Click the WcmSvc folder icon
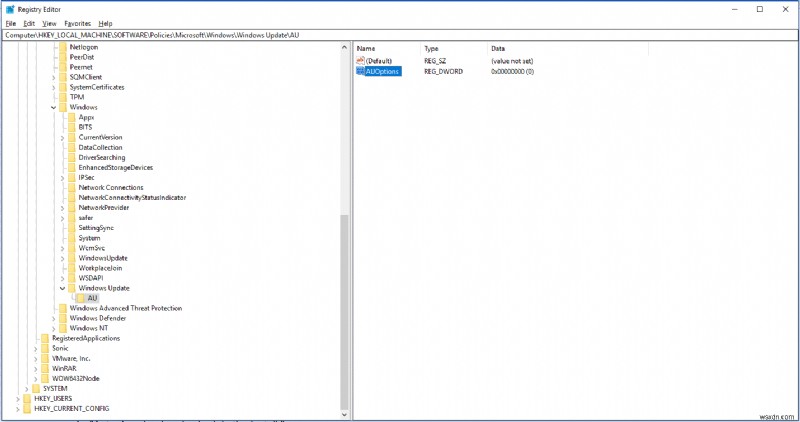This screenshot has height=422, width=800. (72, 248)
